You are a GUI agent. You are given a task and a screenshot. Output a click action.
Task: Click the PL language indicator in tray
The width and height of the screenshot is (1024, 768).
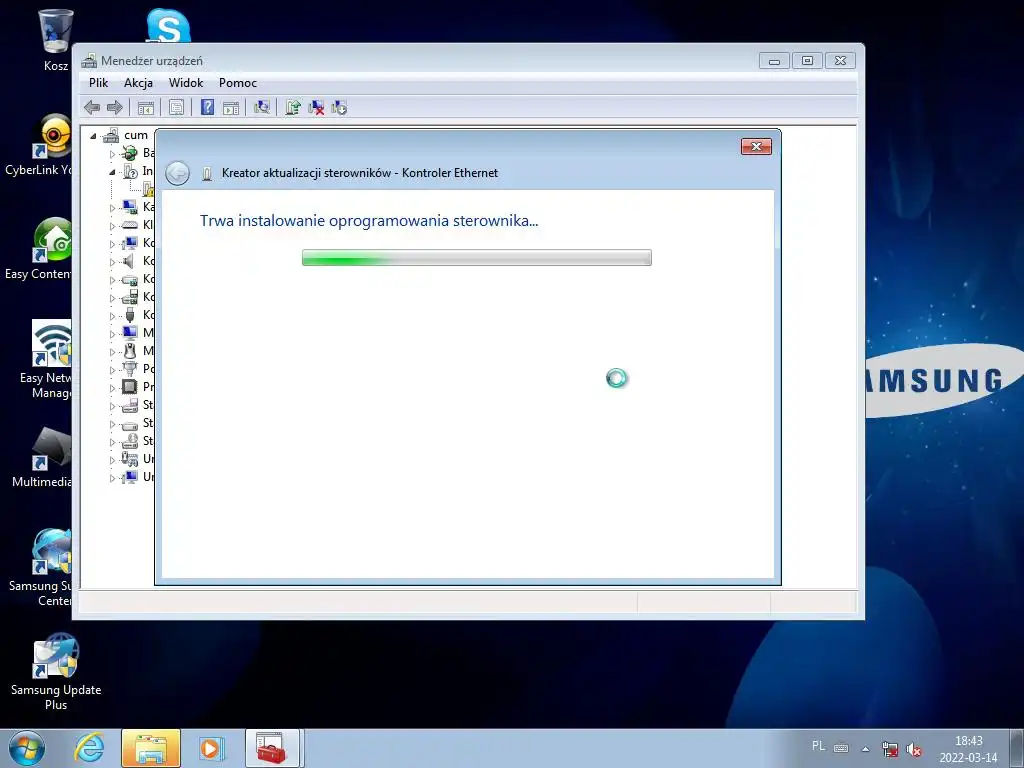pos(818,746)
